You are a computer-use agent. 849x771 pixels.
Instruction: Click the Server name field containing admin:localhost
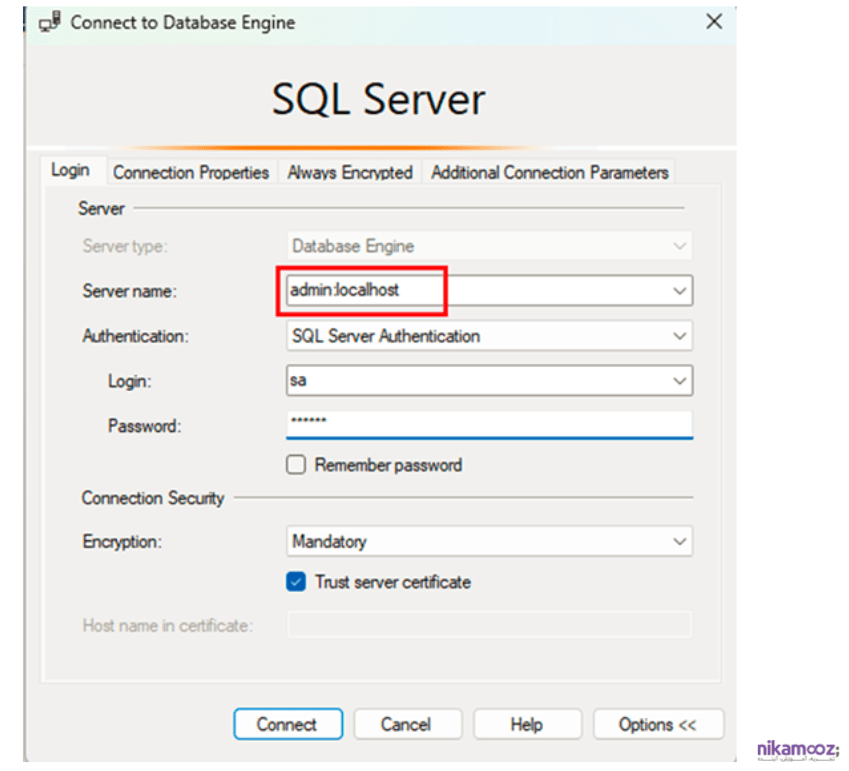[470, 291]
